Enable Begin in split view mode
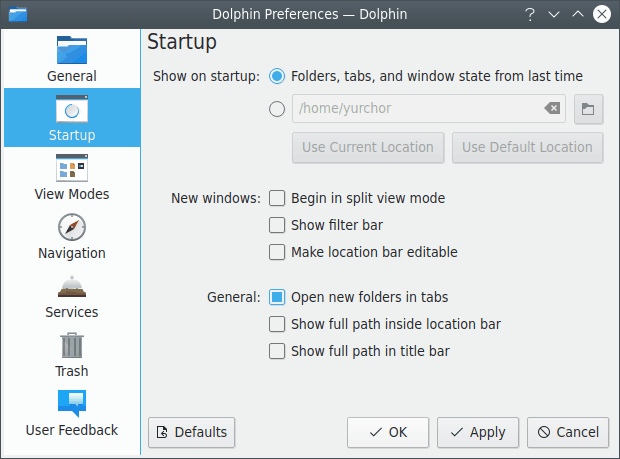 coord(277,198)
